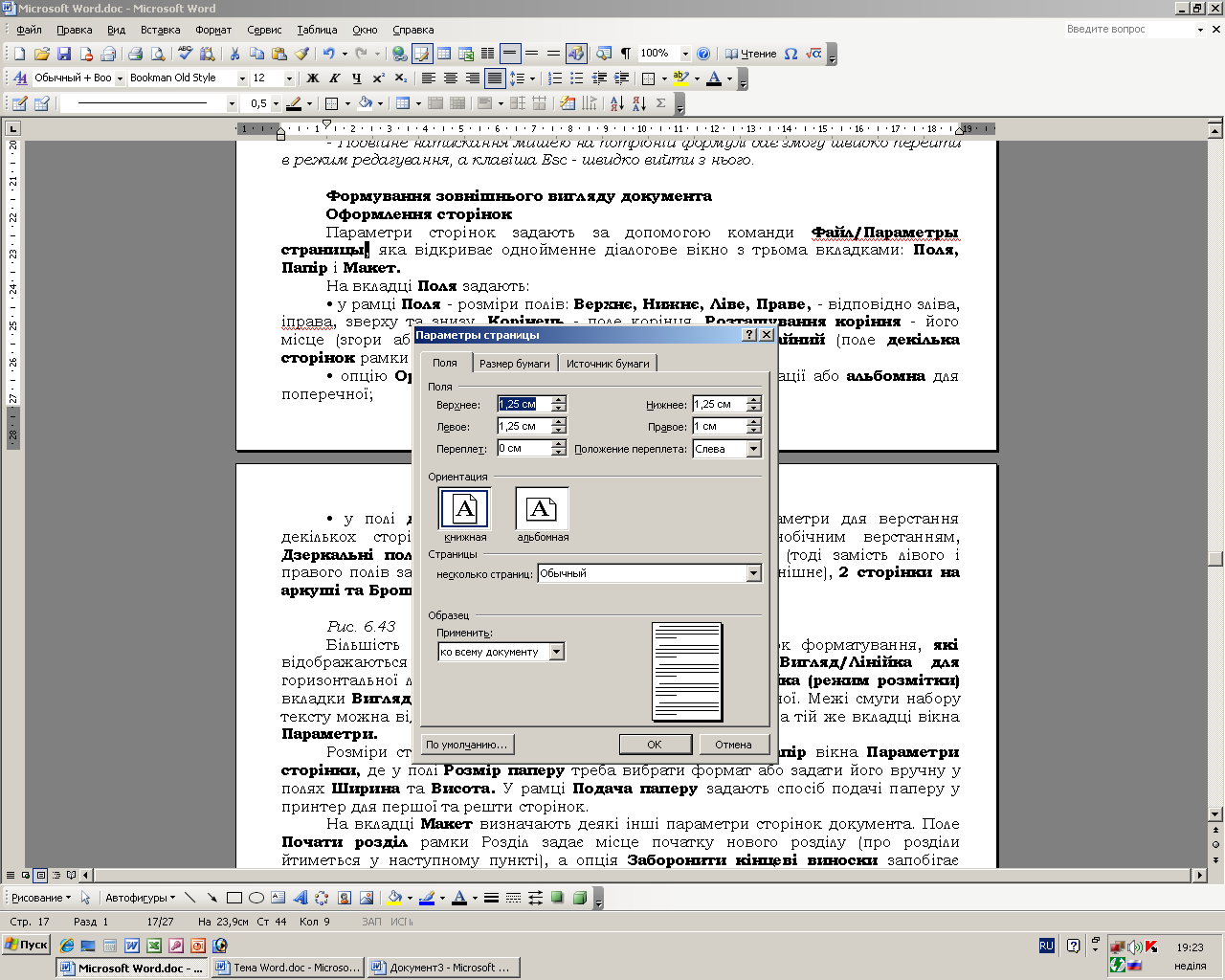
Task: Open a file with the folder icon
Action: tap(41, 54)
